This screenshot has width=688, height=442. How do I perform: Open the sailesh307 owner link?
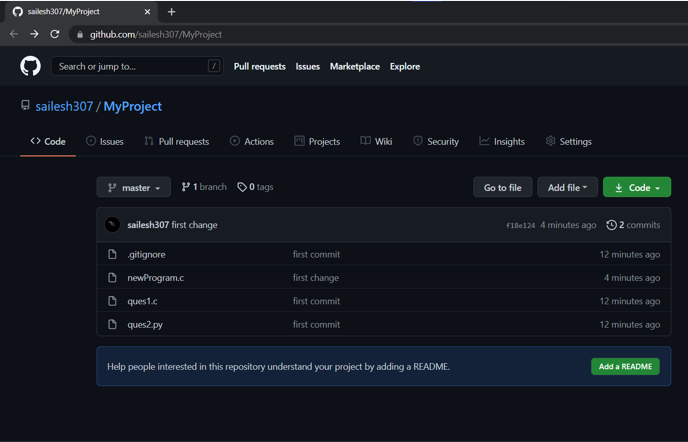64,106
